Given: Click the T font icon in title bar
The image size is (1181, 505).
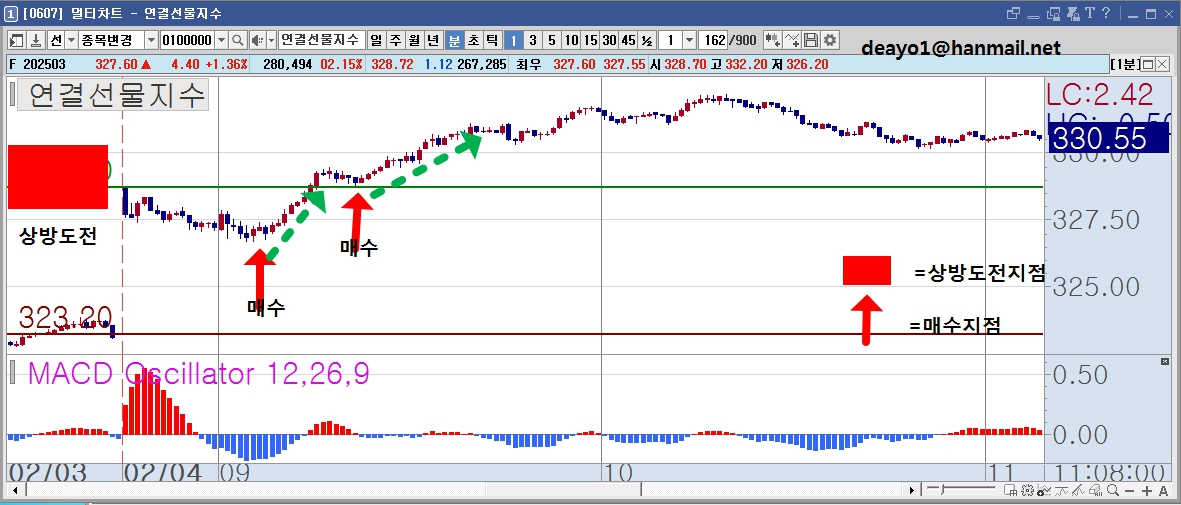Looking at the screenshot, I should 1089,14.
